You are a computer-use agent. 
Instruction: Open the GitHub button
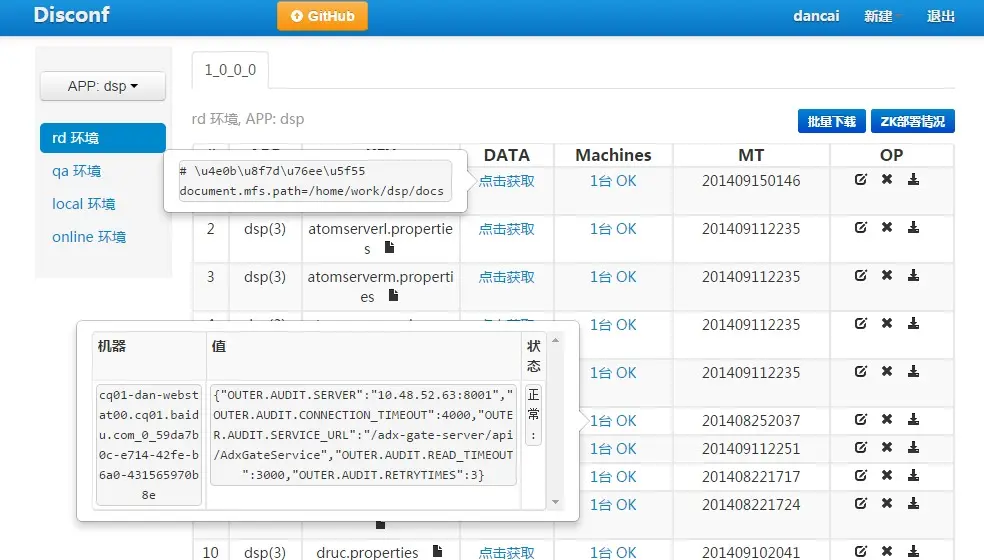(x=323, y=16)
